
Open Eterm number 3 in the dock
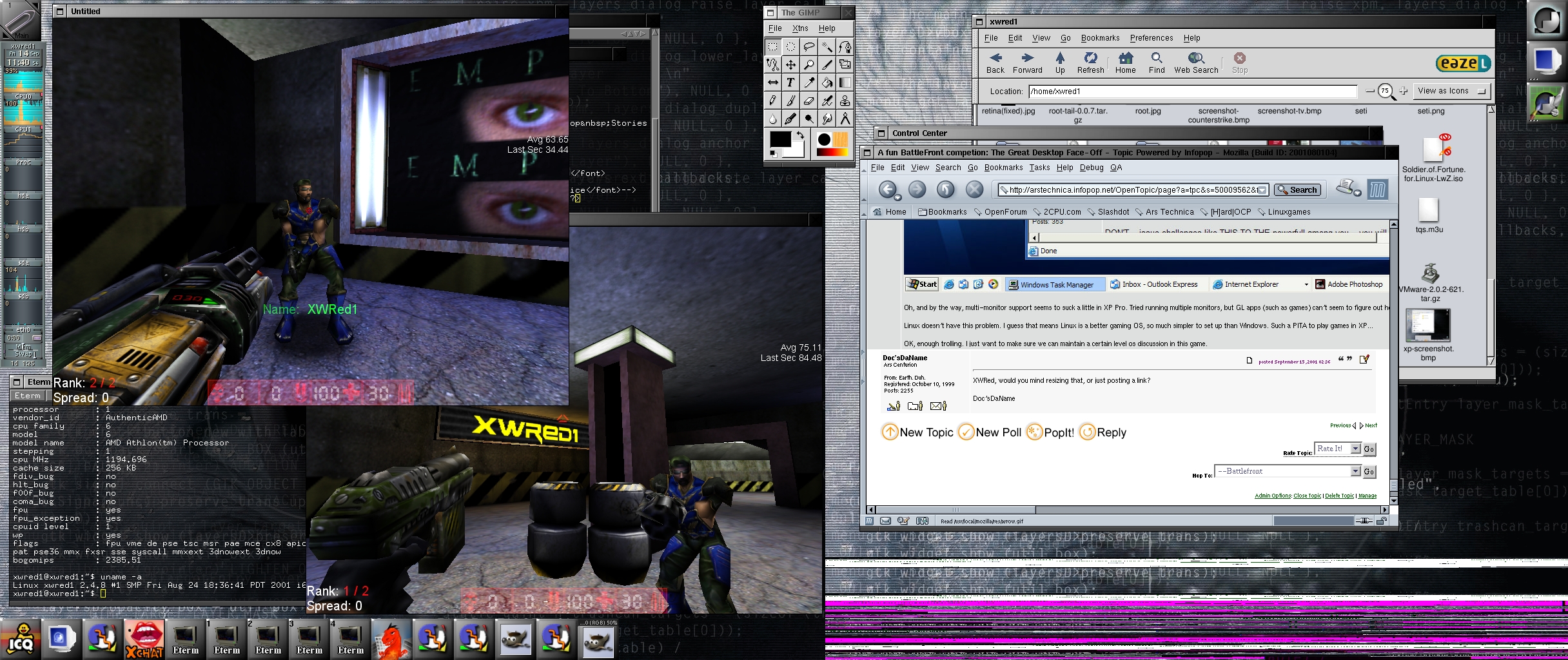tap(309, 639)
